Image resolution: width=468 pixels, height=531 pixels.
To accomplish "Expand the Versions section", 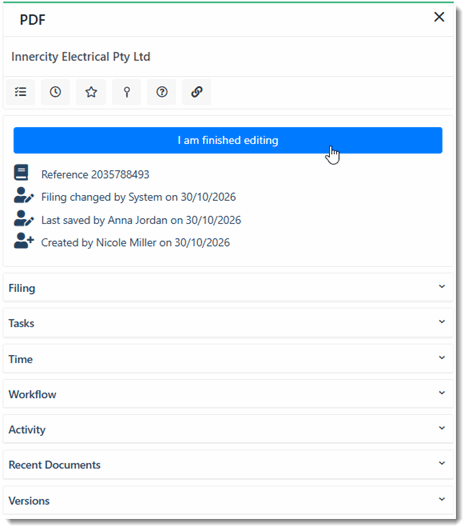I will 228,501.
